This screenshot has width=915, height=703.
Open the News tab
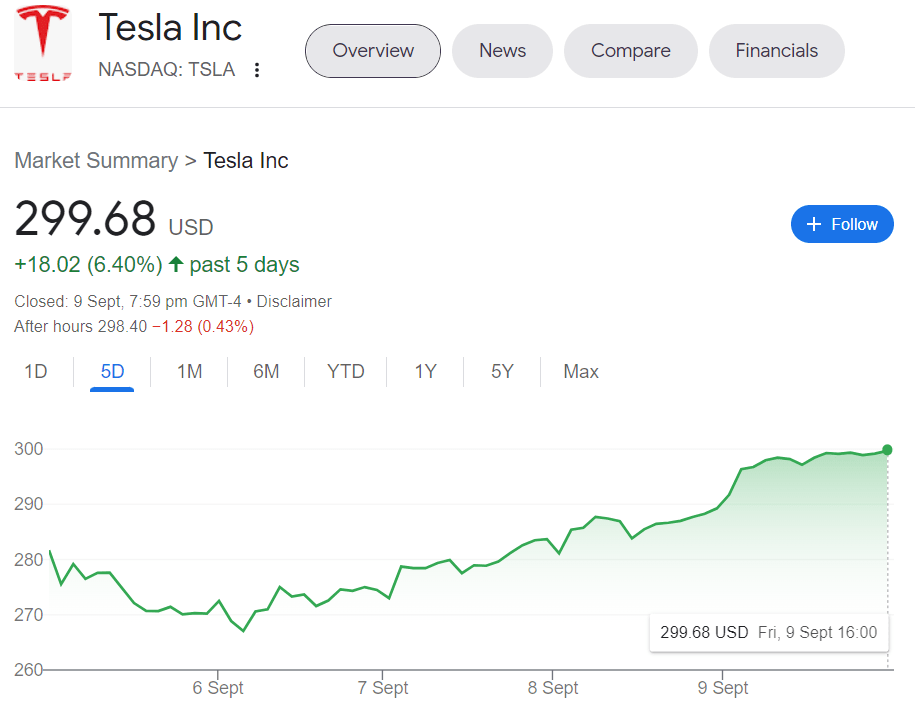coord(502,51)
